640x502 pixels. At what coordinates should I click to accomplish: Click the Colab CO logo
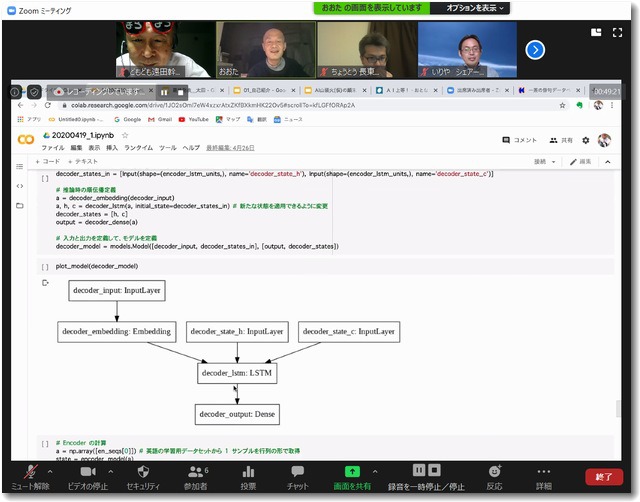pyautogui.click(x=26, y=140)
